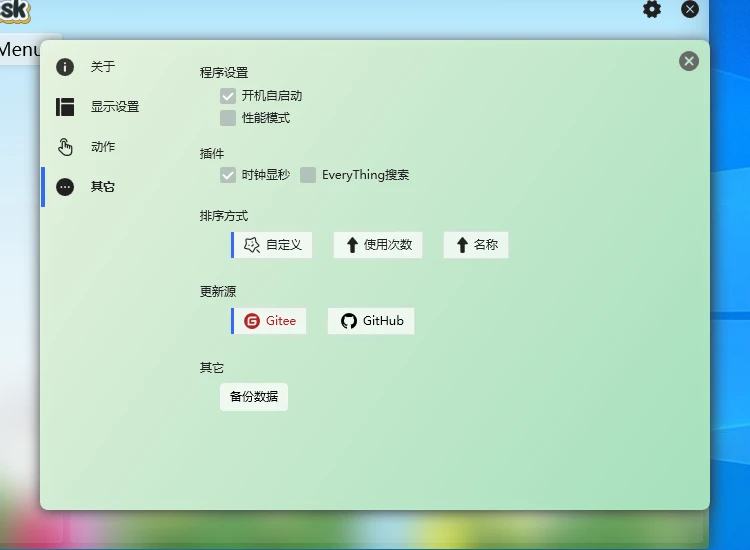Screen dimensions: 750x550
Task: Click the three-dots icon in the sidebar
Action: tap(65, 187)
